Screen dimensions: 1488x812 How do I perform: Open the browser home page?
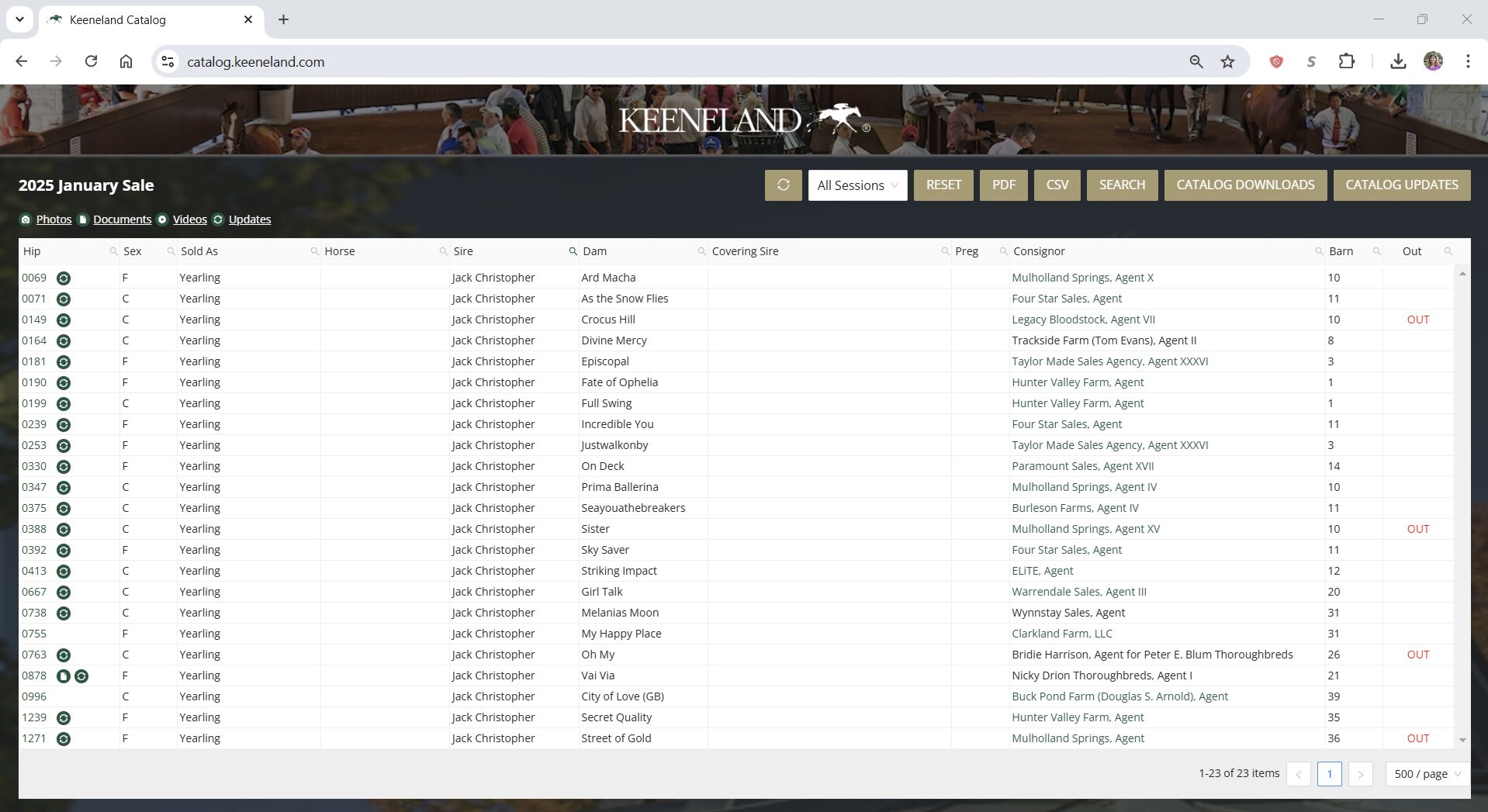tap(126, 61)
